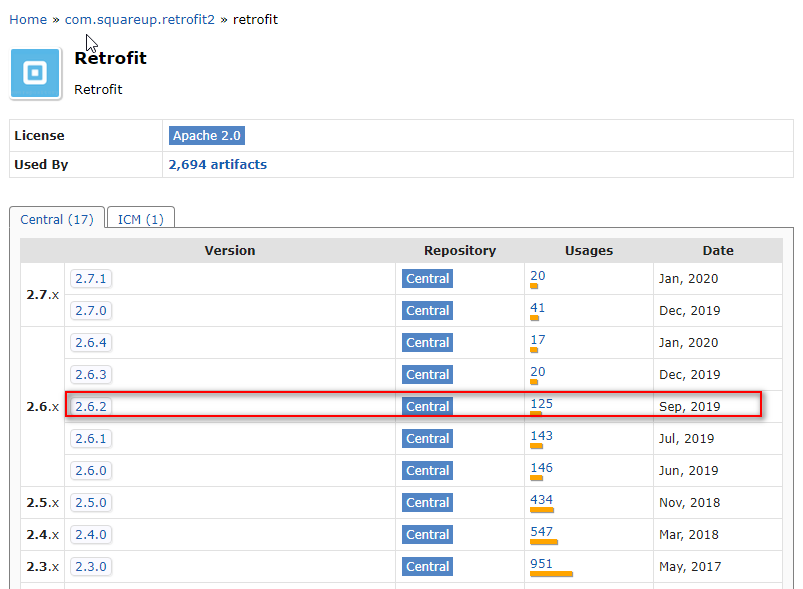Image resolution: width=803 pixels, height=589 pixels.
Task: Click the Usages column header
Action: (589, 250)
